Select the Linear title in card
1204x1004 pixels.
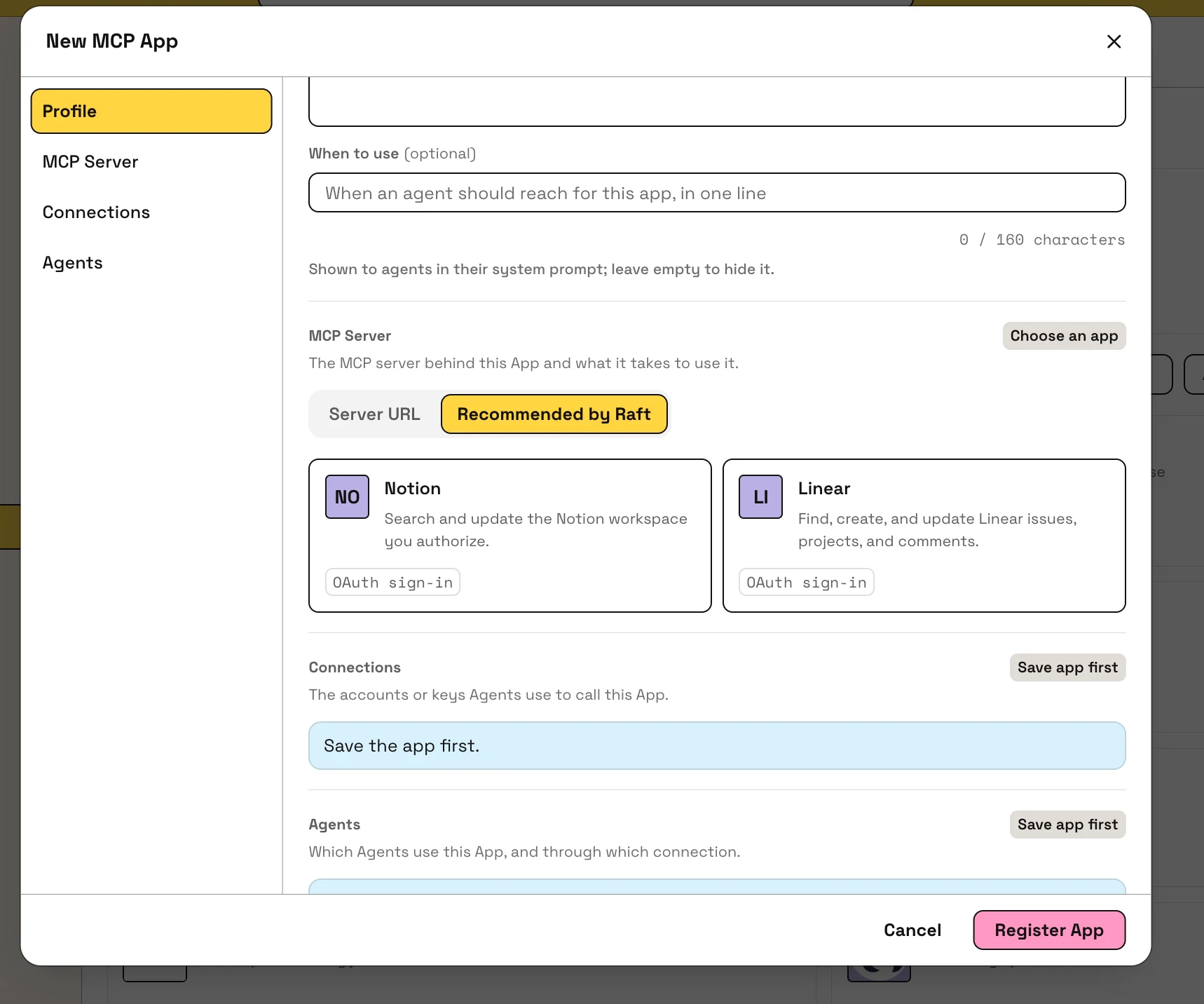pos(824,488)
